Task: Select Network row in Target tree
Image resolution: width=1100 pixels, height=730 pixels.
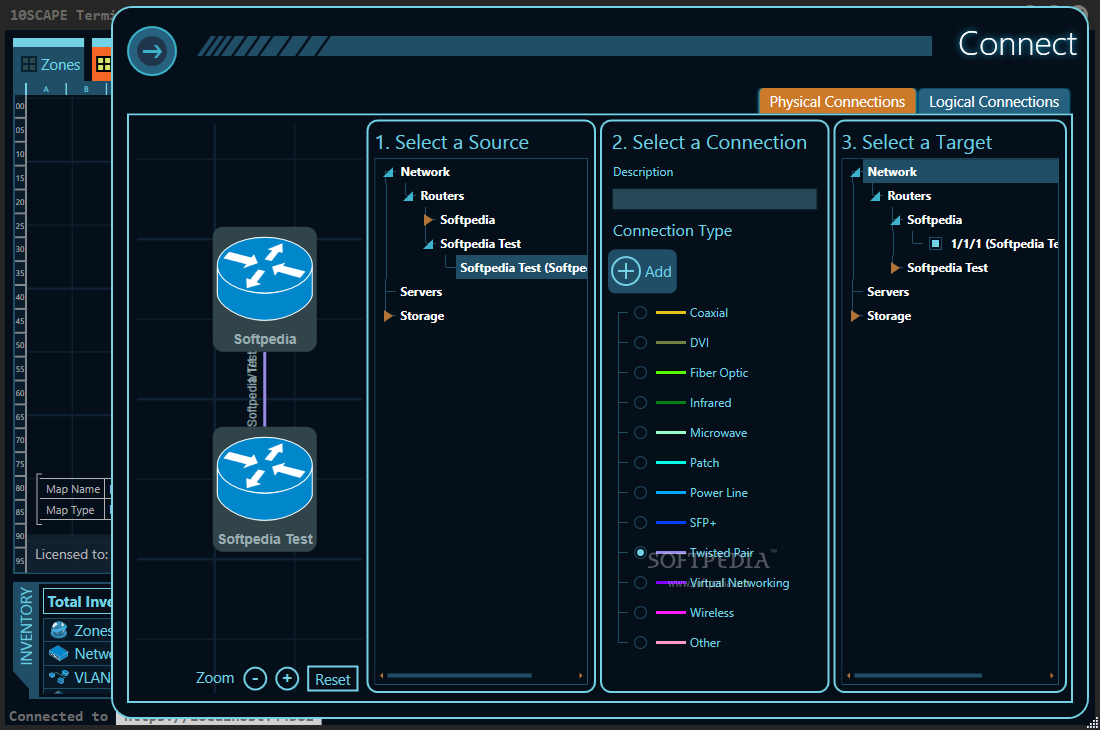Action: coord(960,172)
